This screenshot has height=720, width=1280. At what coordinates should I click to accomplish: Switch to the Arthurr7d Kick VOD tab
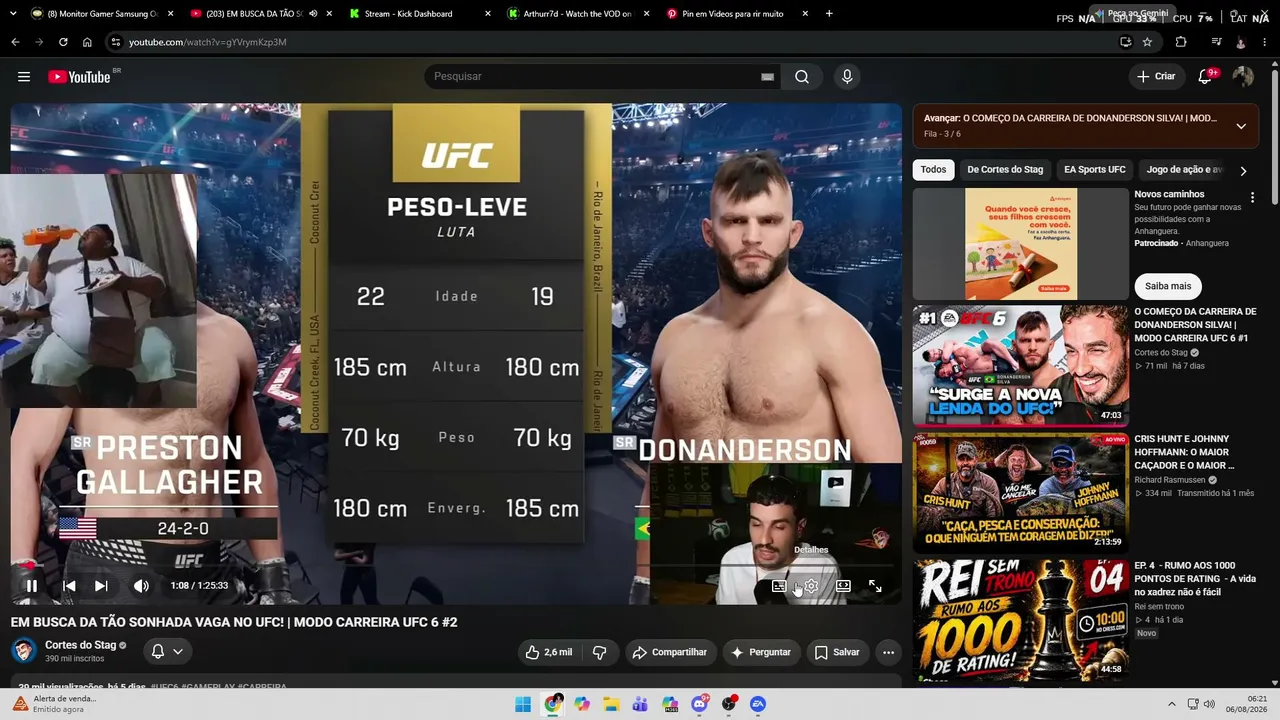[x=578, y=14]
